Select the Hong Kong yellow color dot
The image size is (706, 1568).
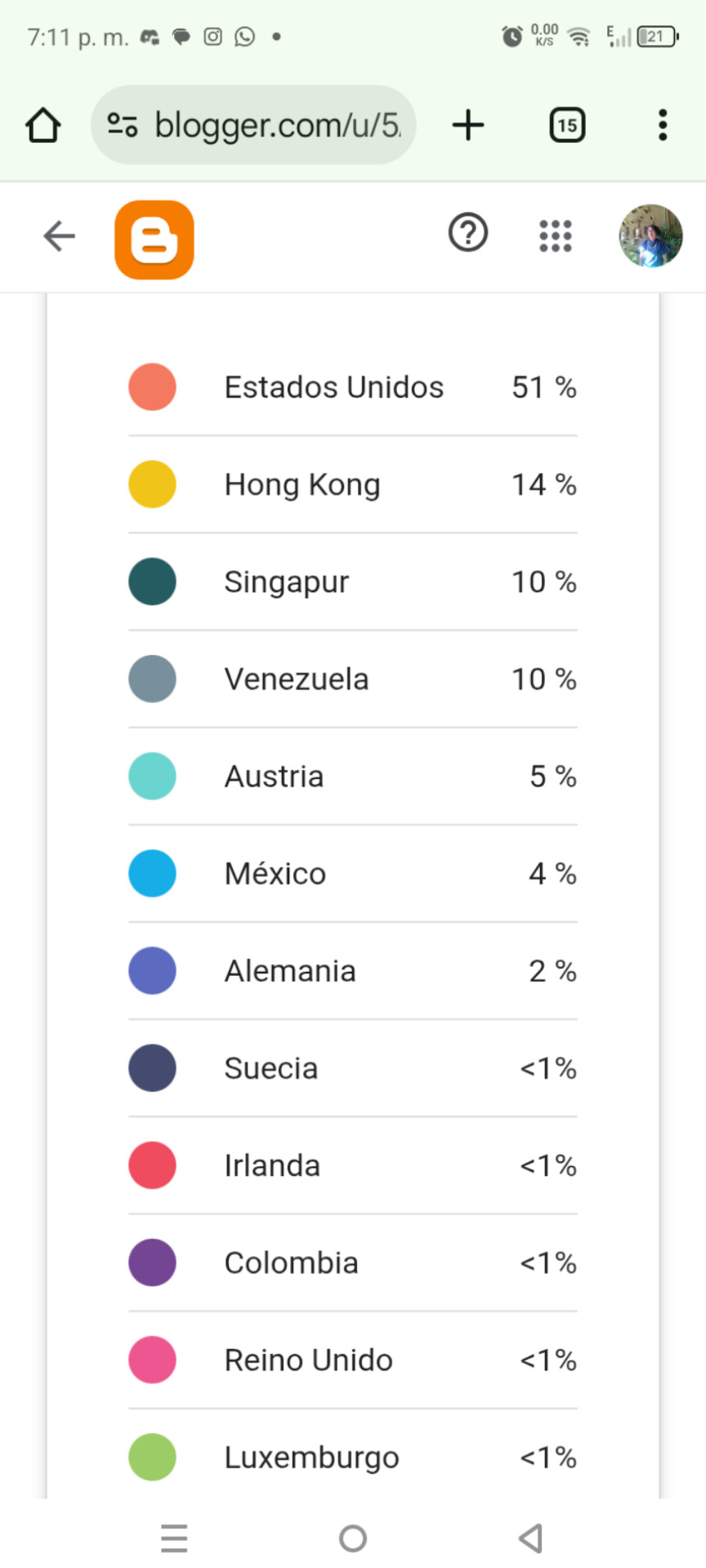tap(152, 484)
